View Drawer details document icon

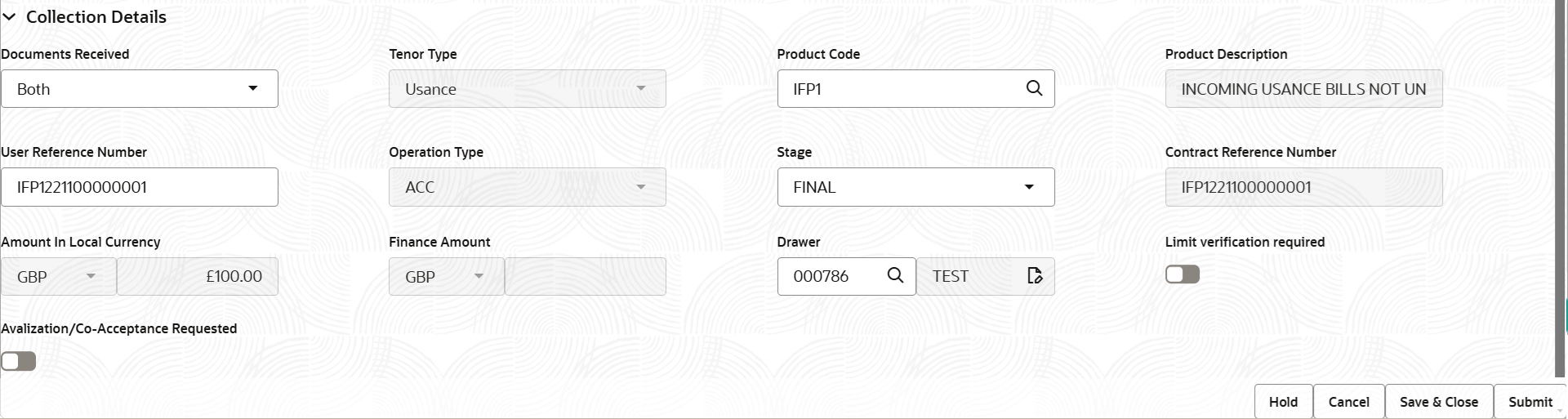pos(1035,276)
